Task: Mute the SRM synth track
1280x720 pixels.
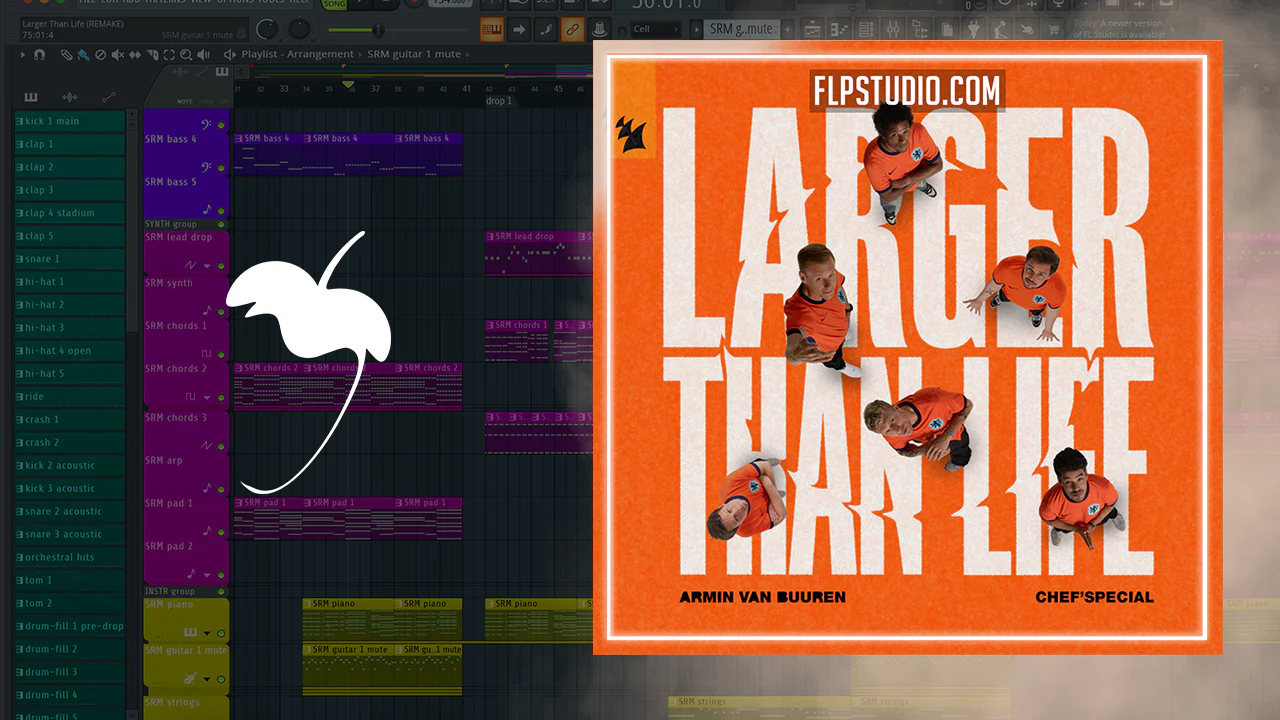Action: 222,312
